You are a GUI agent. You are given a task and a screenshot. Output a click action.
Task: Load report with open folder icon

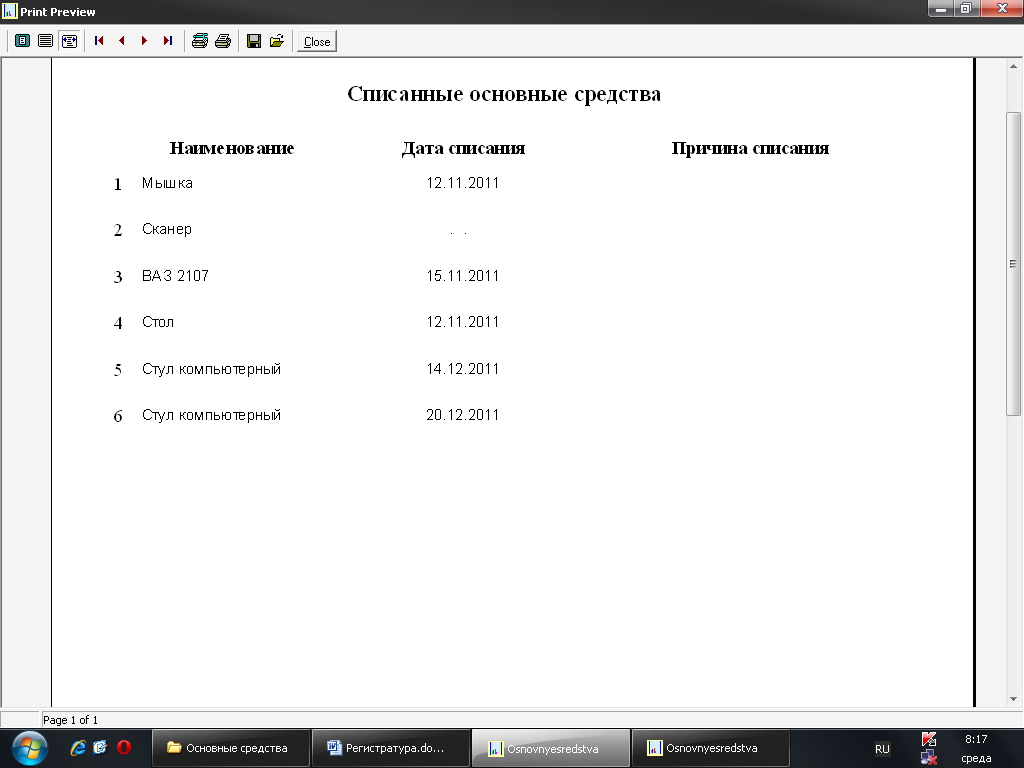(x=277, y=41)
